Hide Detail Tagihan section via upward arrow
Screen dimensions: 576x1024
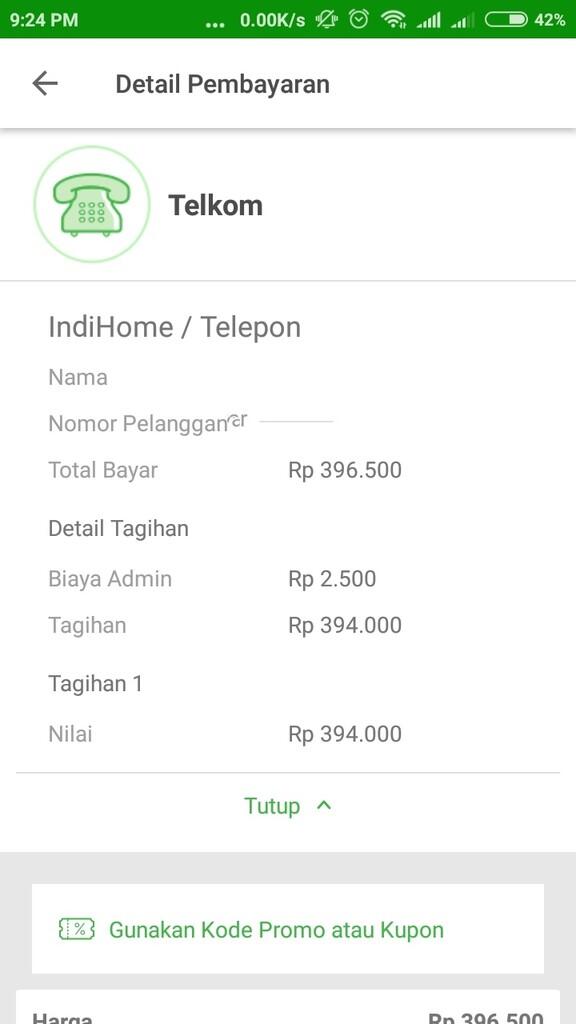tap(322, 806)
